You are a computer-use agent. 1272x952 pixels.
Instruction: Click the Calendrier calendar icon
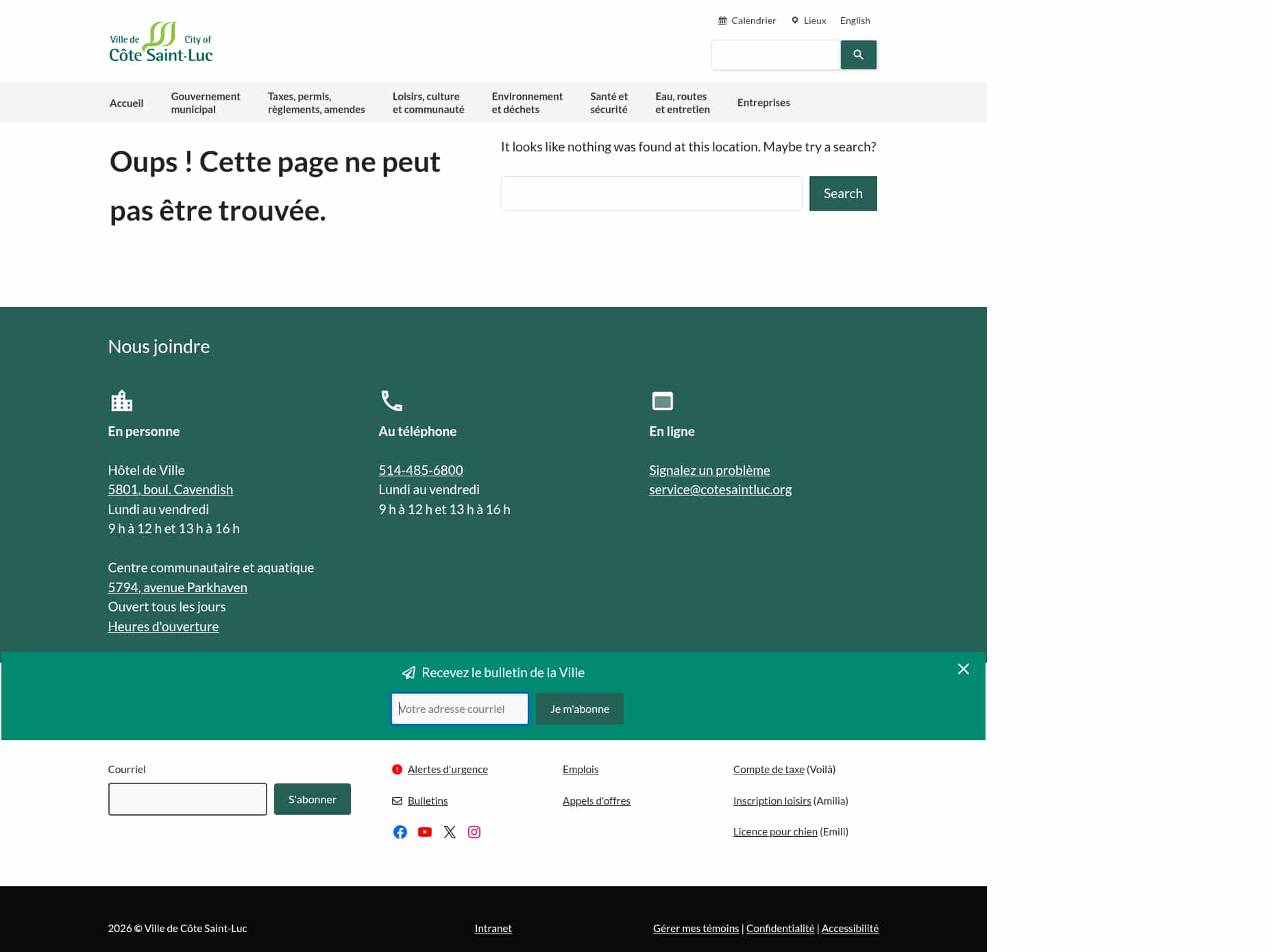(722, 20)
